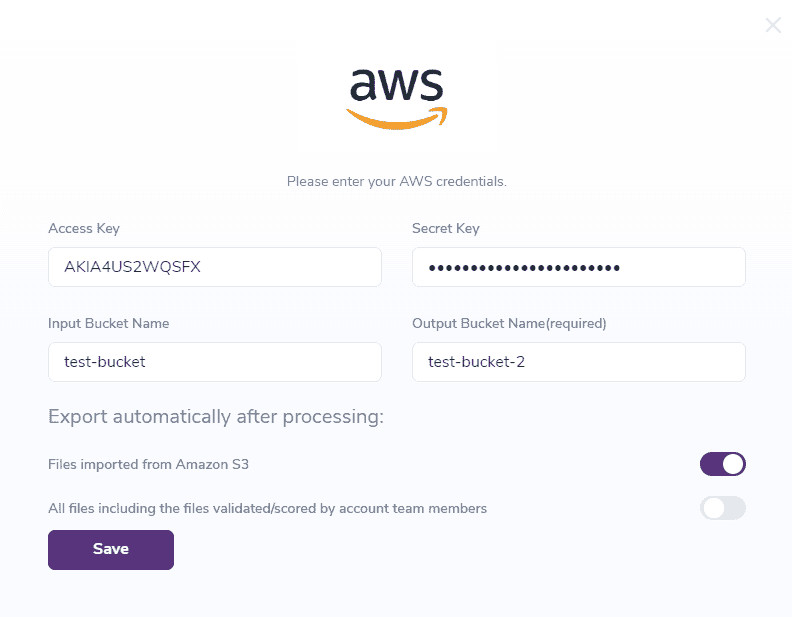Click the orange AWS smile arrow
The width and height of the screenshot is (792, 617).
point(397,119)
